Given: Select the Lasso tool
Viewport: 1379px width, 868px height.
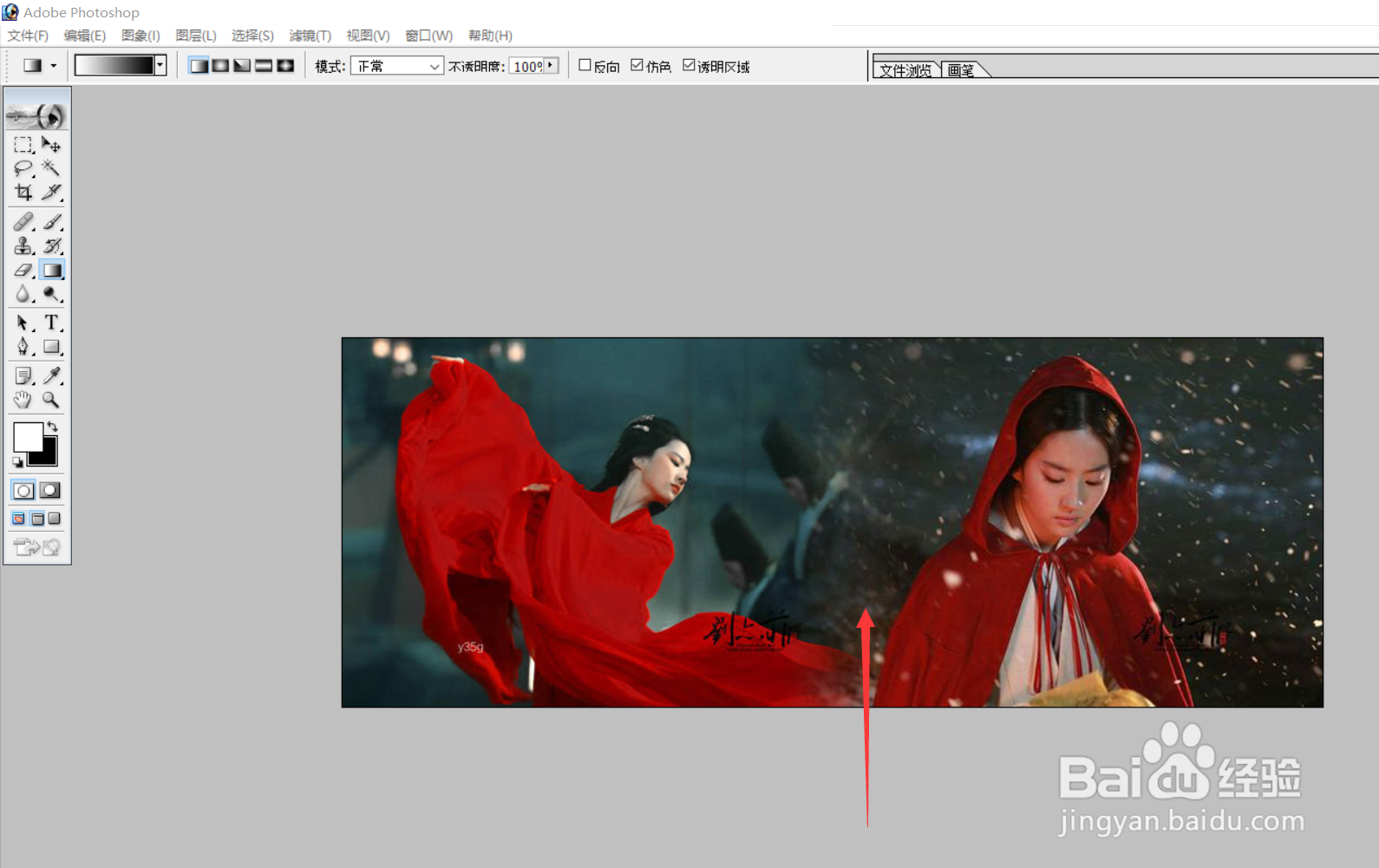Looking at the screenshot, I should click(23, 168).
